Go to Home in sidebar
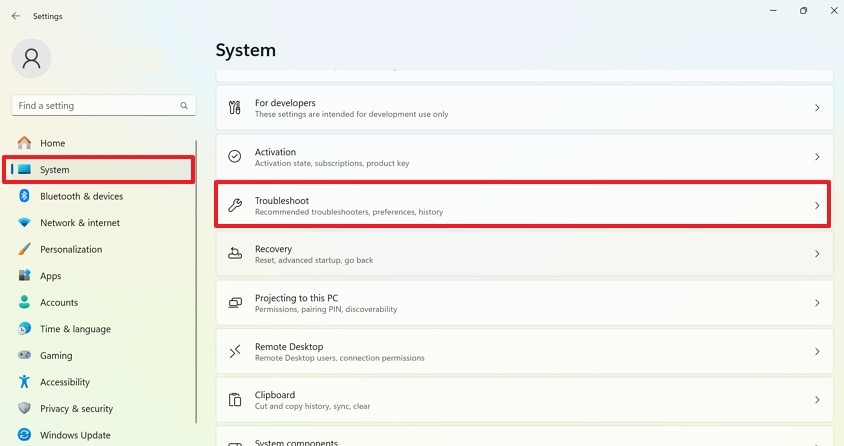Screen dimensions: 844x446 point(100,143)
